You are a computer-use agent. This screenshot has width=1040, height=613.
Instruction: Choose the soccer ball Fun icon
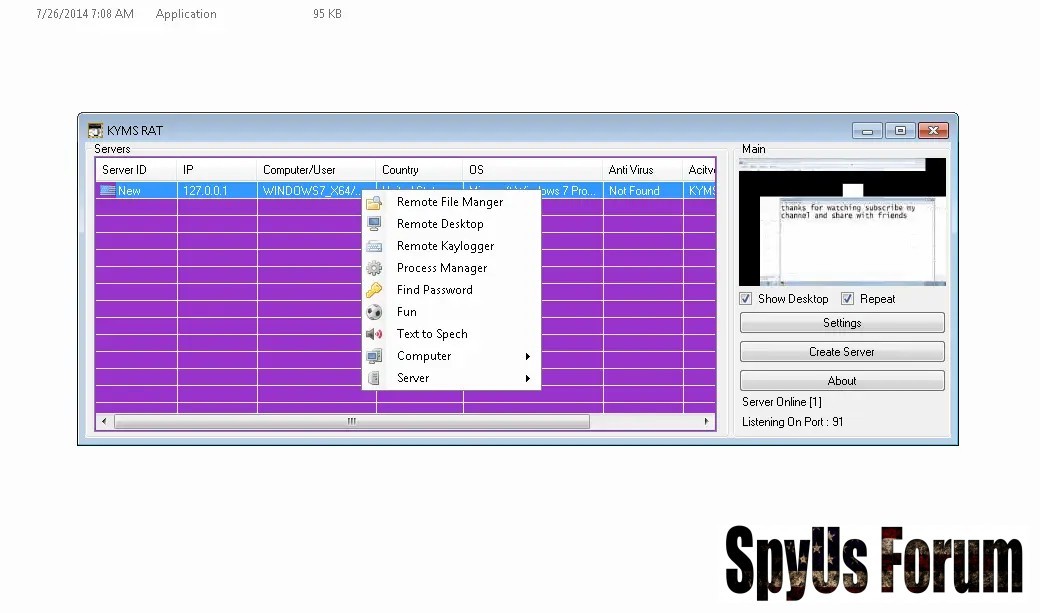374,312
